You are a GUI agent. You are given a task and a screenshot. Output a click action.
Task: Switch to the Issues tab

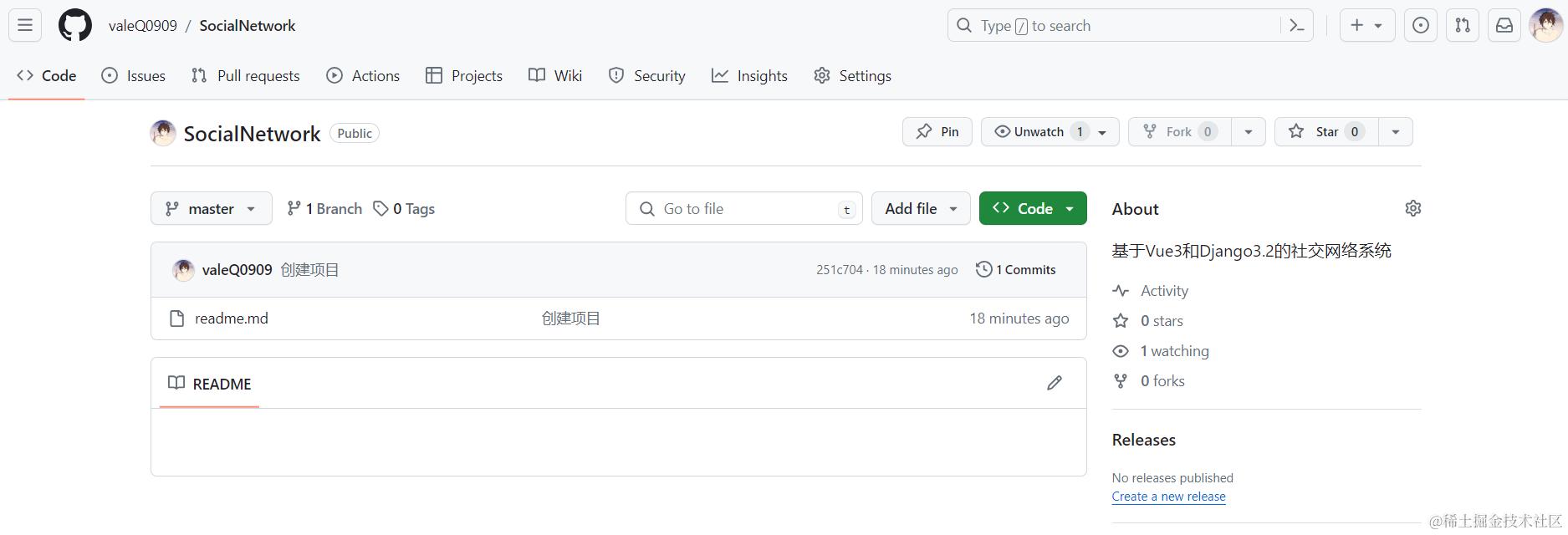click(x=134, y=75)
